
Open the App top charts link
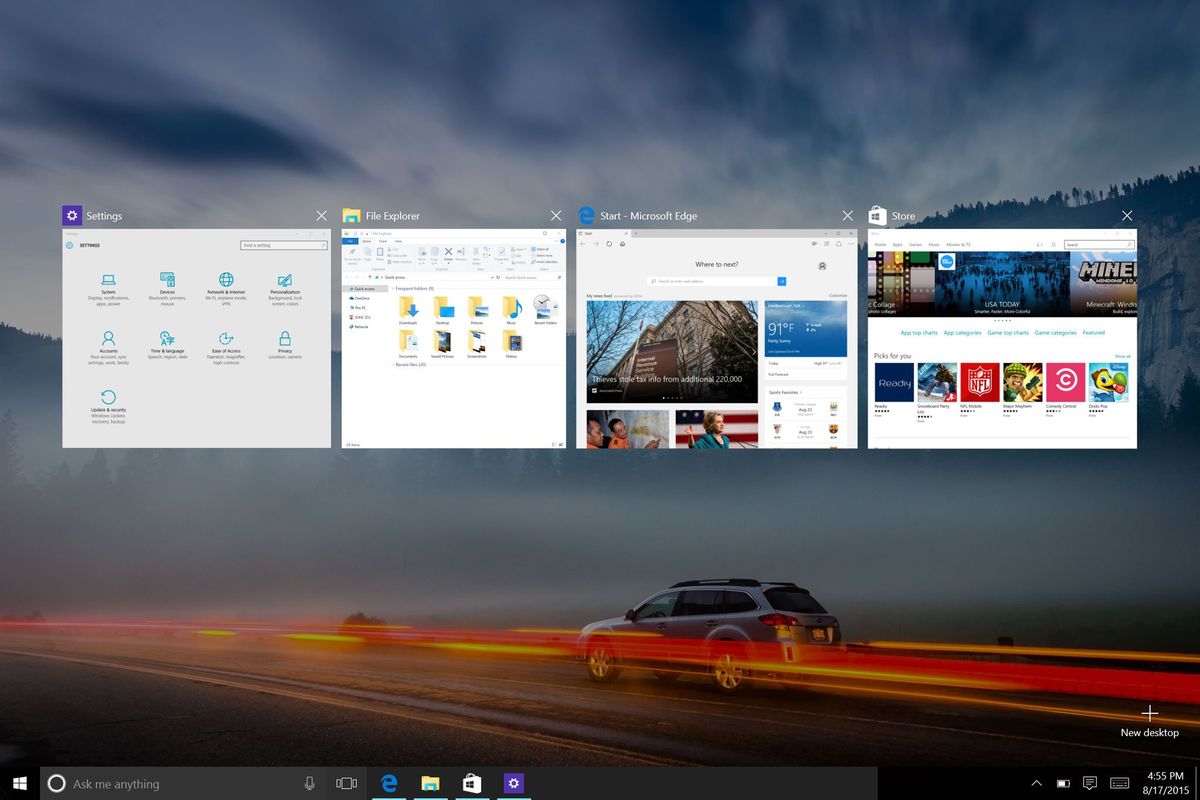tap(919, 333)
